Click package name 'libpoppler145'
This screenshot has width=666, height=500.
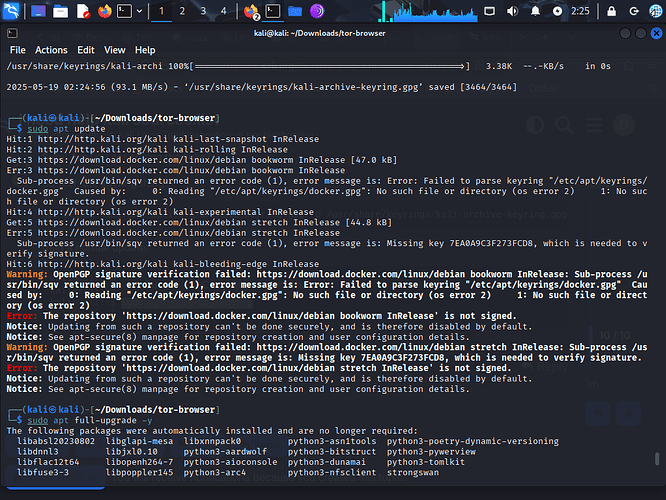[139, 472]
